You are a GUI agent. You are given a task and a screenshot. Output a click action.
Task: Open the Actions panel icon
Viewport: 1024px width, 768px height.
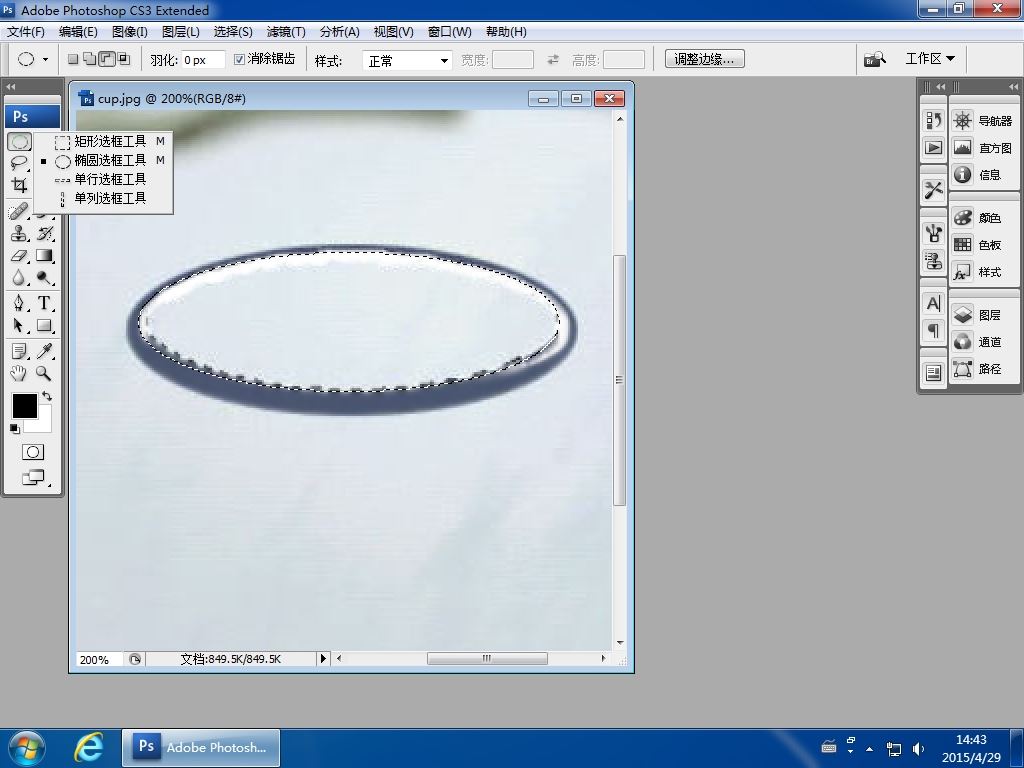(934, 148)
